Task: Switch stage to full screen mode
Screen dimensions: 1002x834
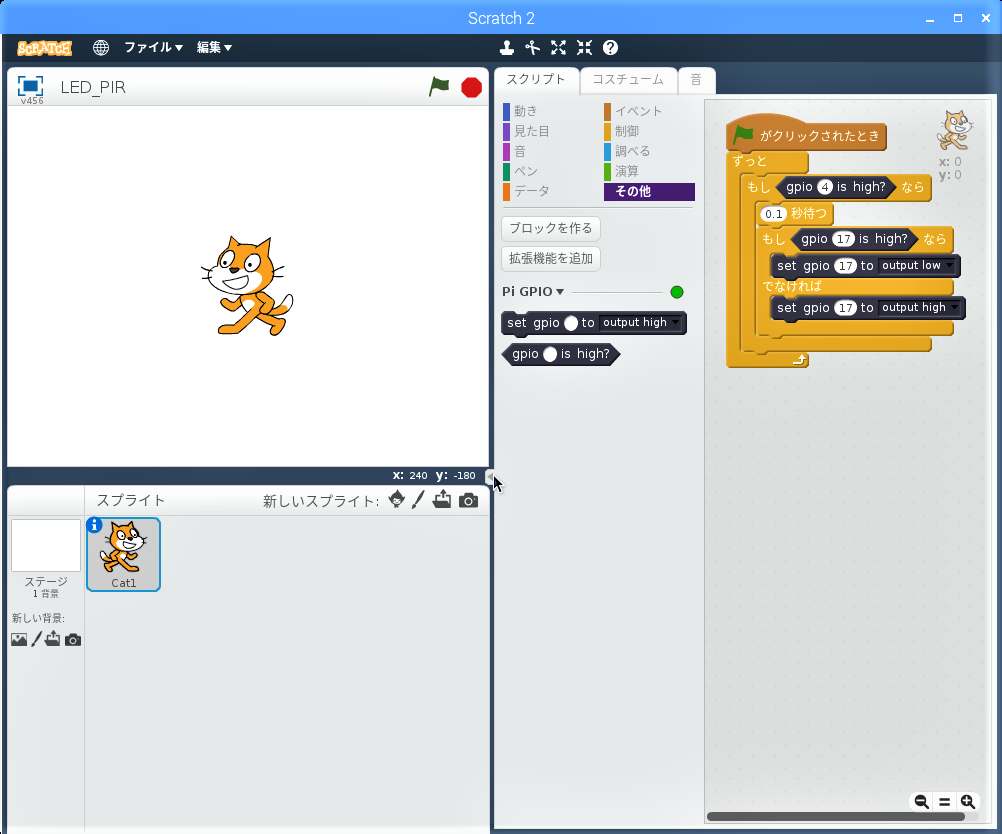Action: (30, 86)
